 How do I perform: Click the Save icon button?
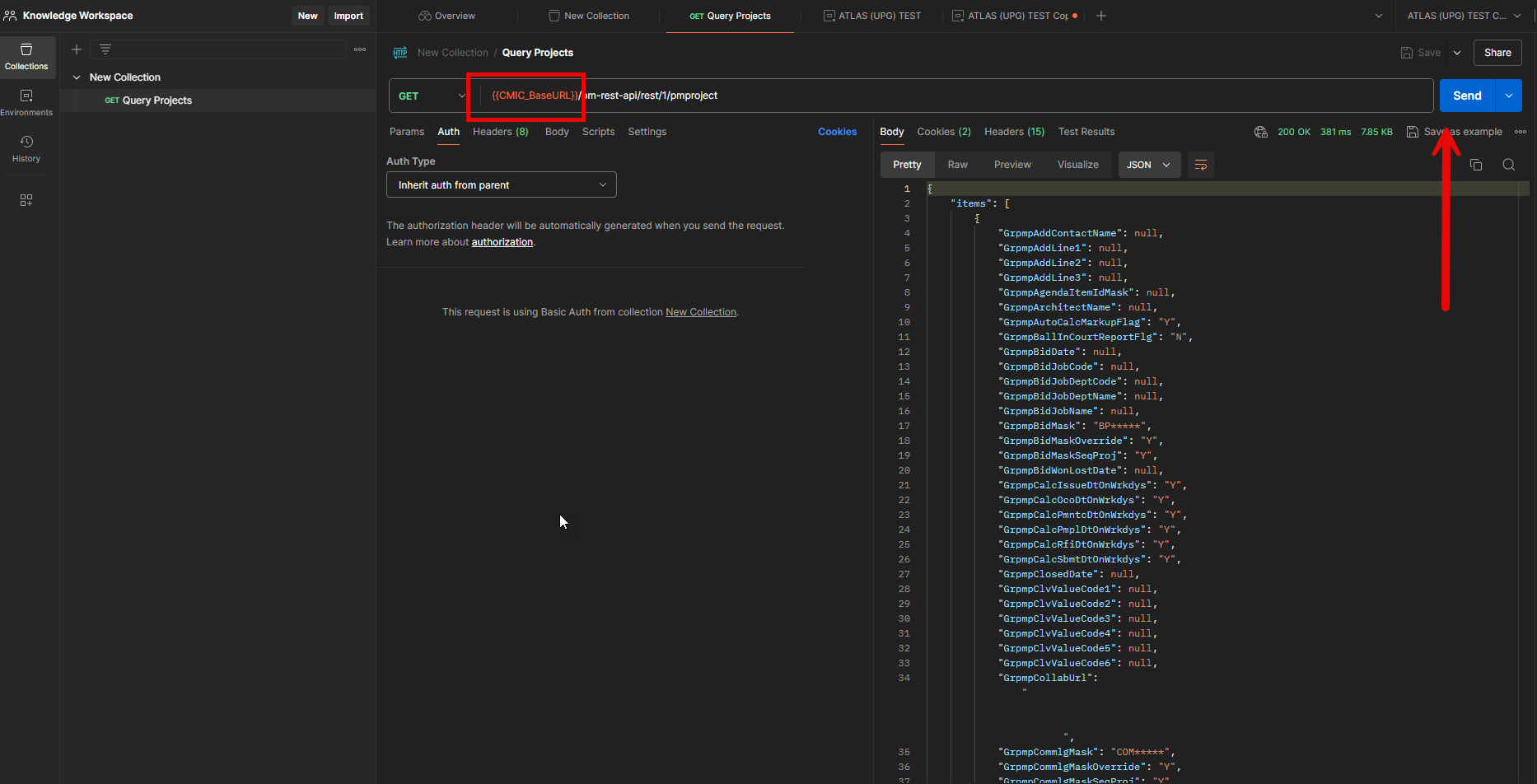coord(1421,53)
